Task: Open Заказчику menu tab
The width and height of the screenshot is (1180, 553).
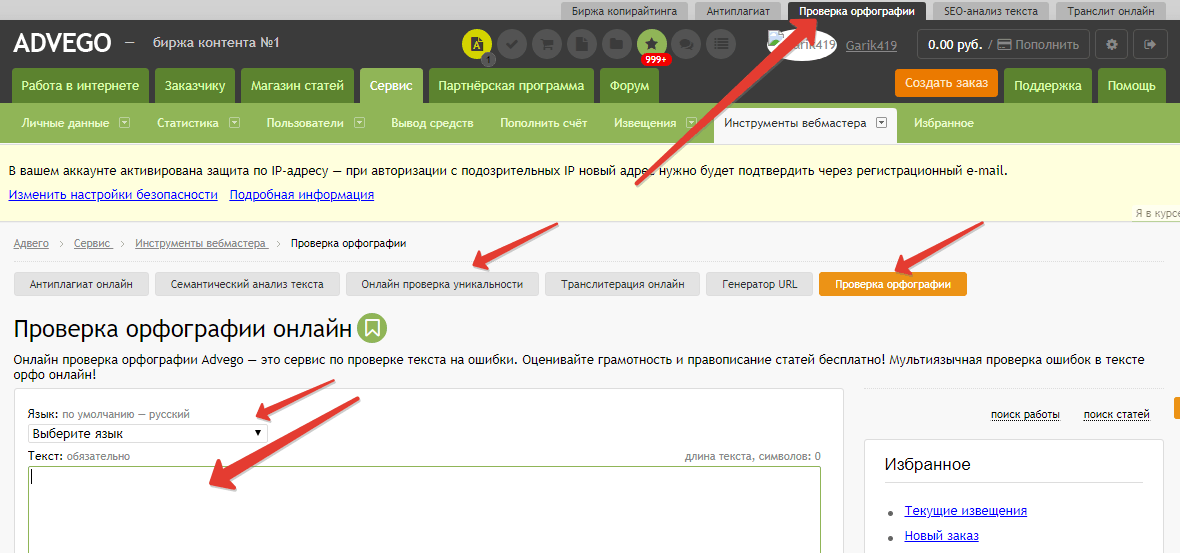Action: [195, 86]
